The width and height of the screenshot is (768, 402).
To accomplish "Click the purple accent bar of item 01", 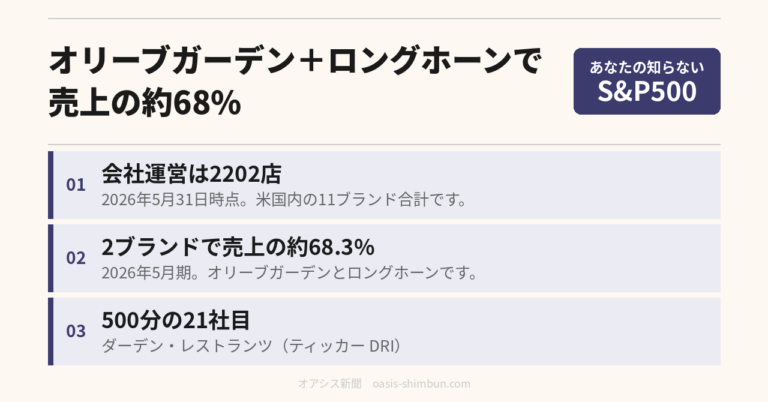I will click(50, 185).
